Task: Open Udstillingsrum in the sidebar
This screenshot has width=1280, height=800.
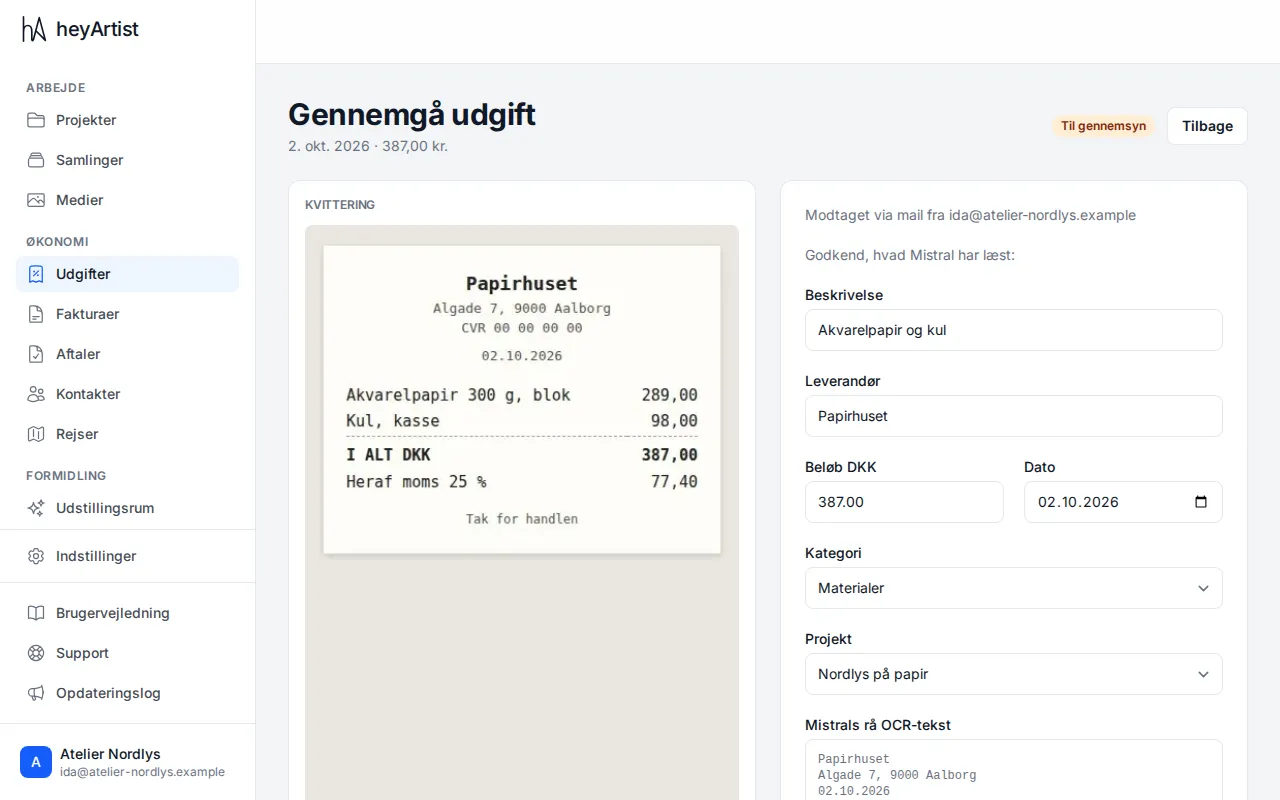Action: (x=127, y=508)
